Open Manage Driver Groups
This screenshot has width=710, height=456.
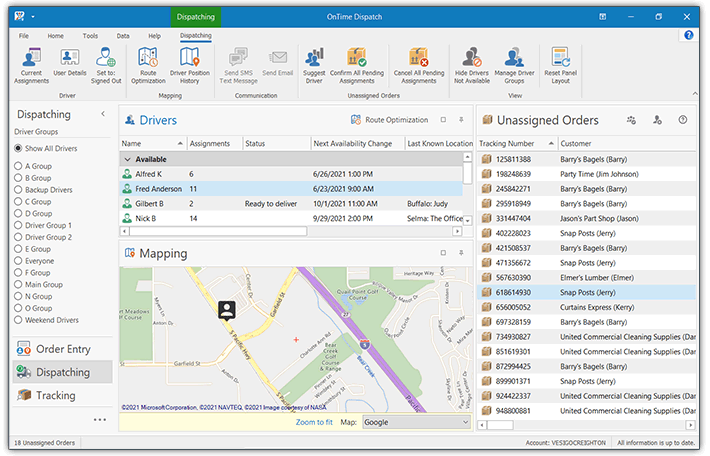pos(514,66)
